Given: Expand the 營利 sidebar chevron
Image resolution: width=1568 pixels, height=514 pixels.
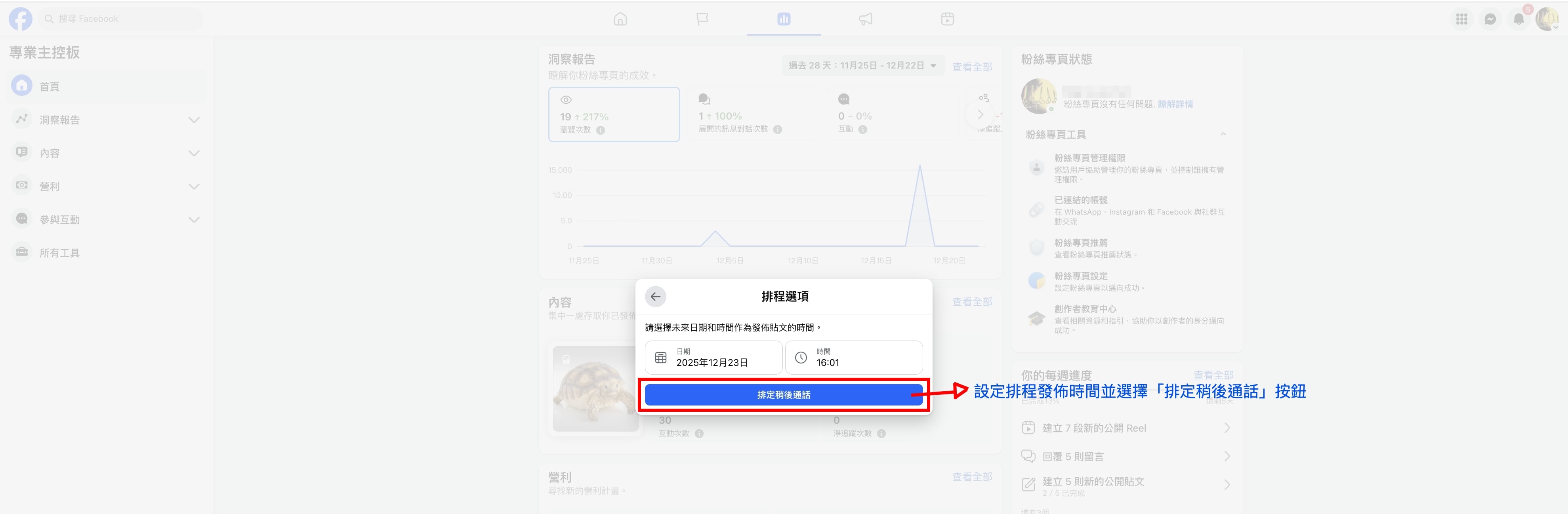Looking at the screenshot, I should pyautogui.click(x=194, y=186).
